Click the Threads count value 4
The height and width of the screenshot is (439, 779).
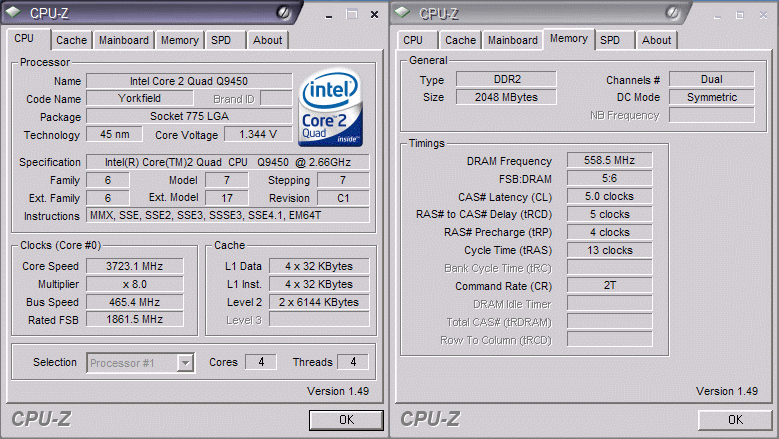pos(353,362)
